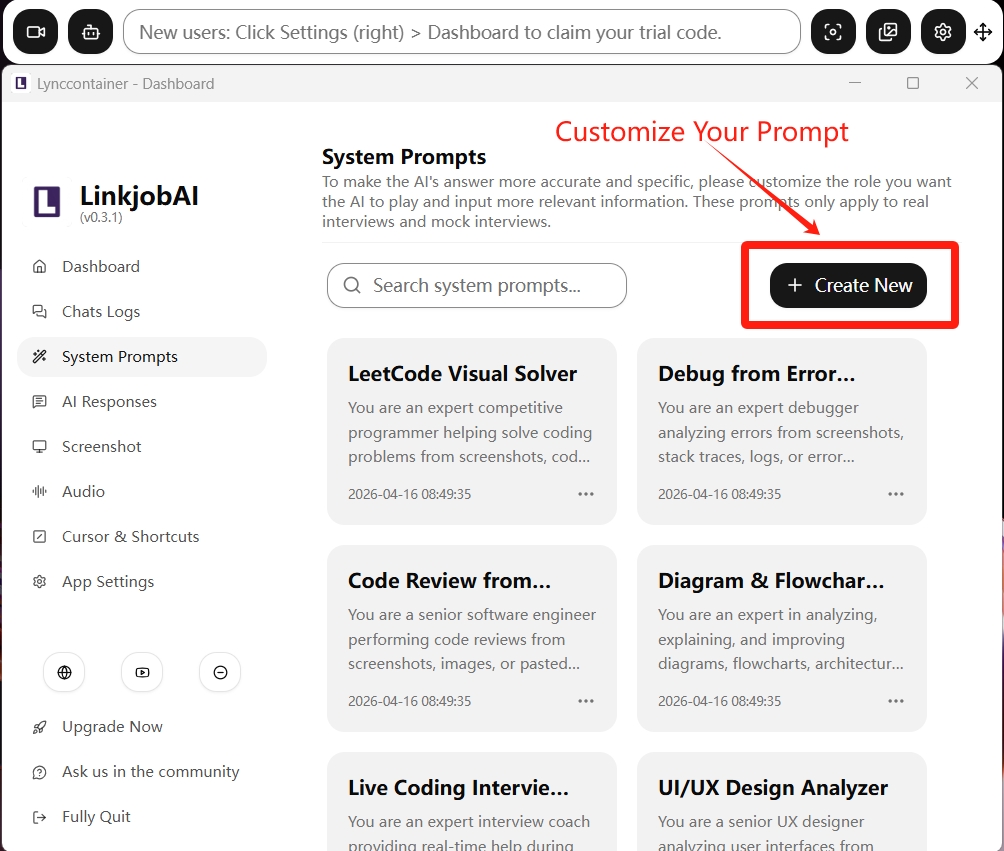Click the move arrows drag icon

click(x=983, y=31)
